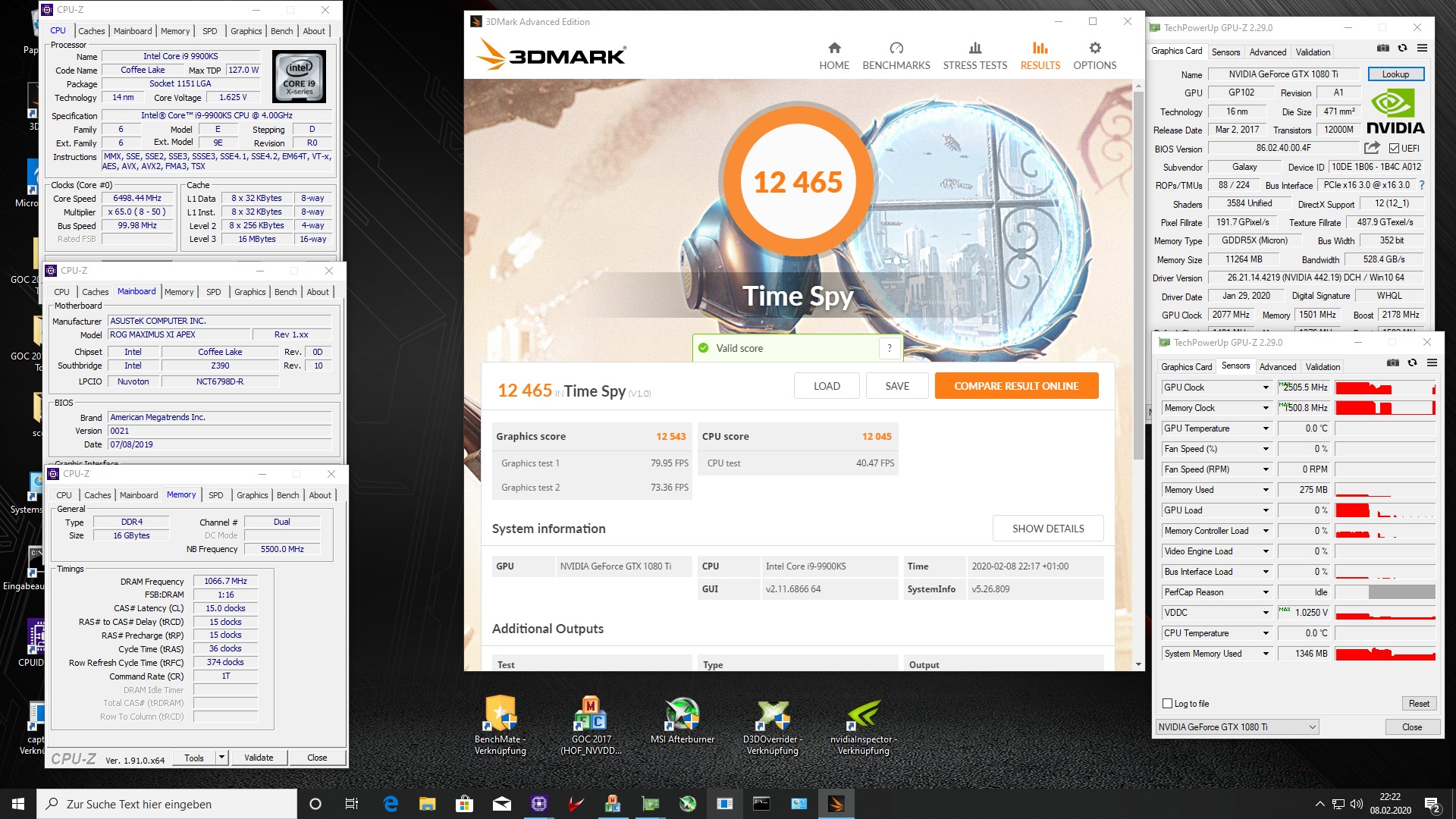Open the BENCHMARKS section in 3DMark
The image size is (1456, 819).
coord(896,56)
